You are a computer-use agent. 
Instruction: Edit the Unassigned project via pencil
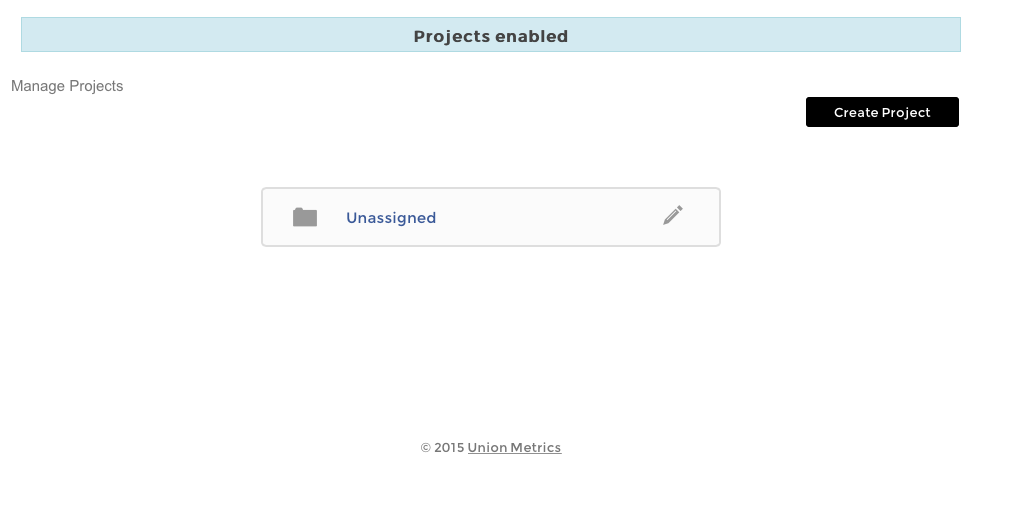tap(673, 215)
